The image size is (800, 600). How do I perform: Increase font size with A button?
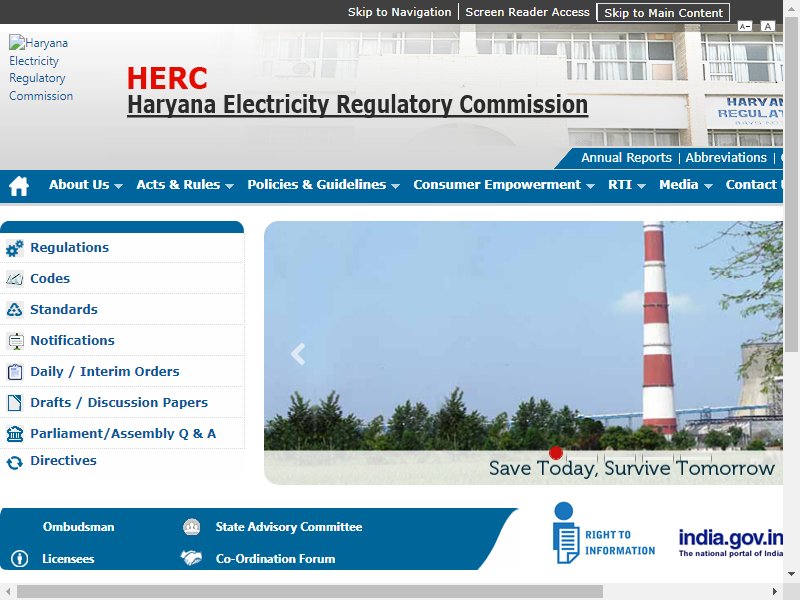tap(767, 27)
